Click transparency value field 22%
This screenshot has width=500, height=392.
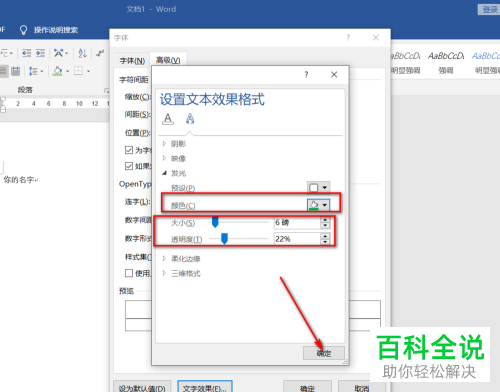pos(297,239)
